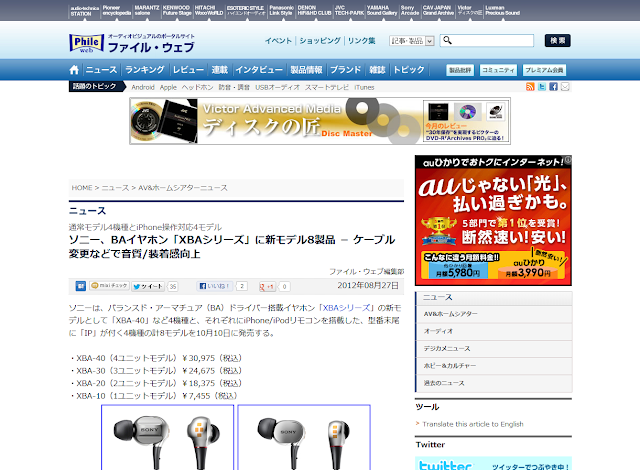Open the ショッピング link
The image size is (640, 470).
tap(320, 40)
